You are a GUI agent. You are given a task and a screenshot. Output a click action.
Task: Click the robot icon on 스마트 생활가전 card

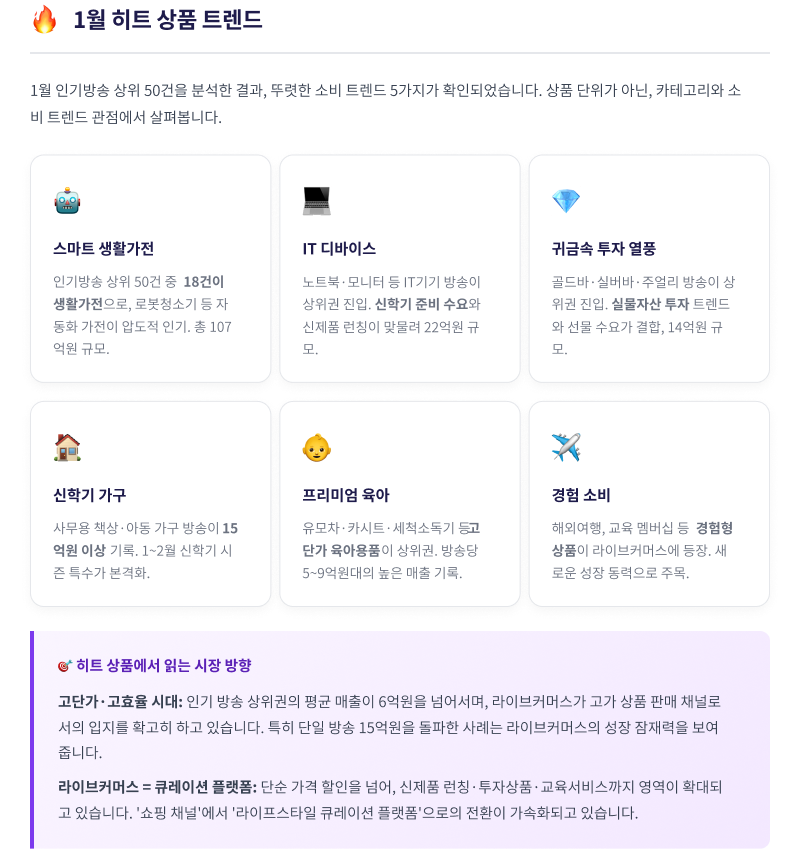click(x=67, y=201)
